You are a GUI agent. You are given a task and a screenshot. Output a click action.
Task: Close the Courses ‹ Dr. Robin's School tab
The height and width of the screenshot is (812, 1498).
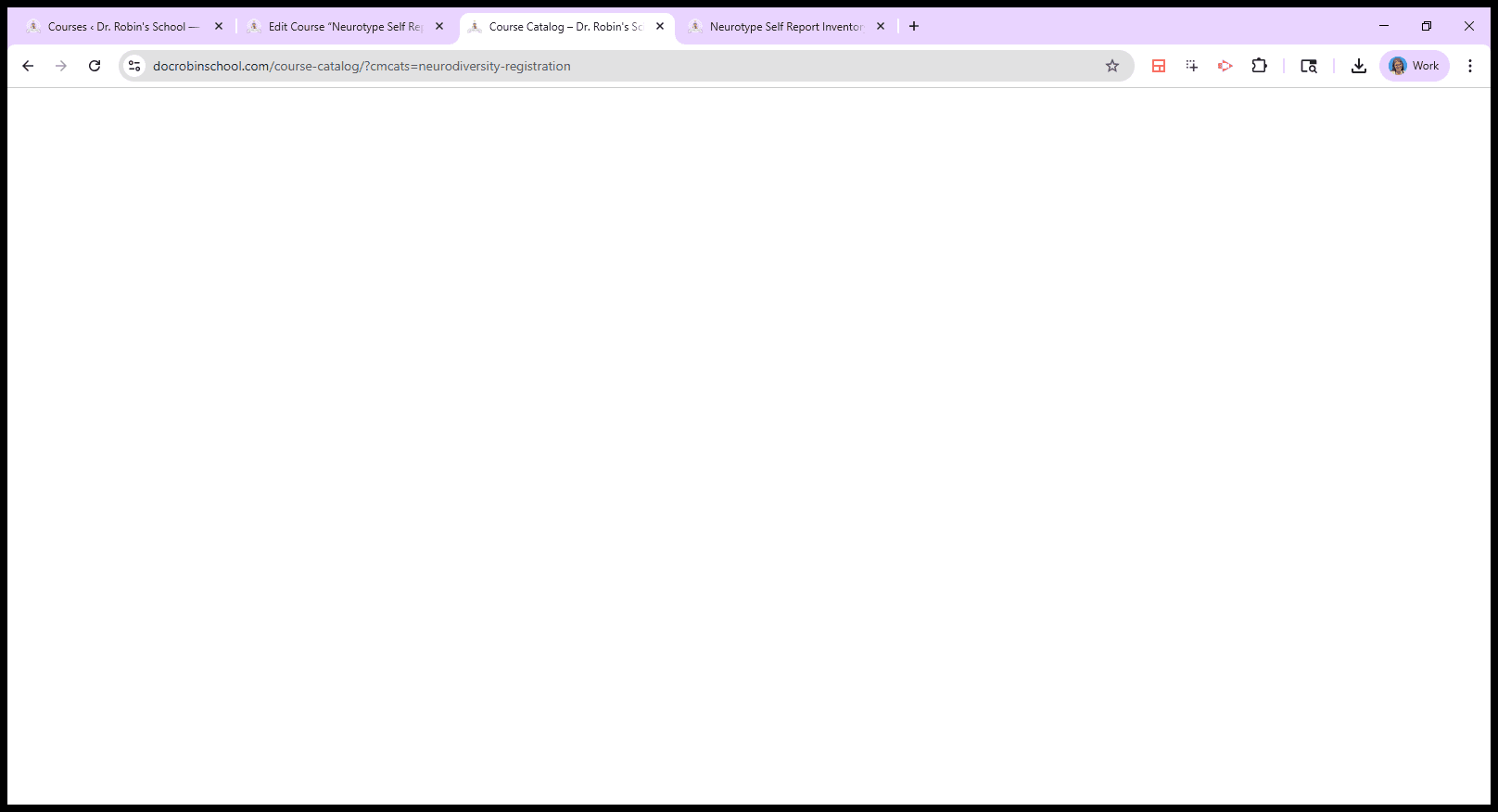pyautogui.click(x=219, y=27)
